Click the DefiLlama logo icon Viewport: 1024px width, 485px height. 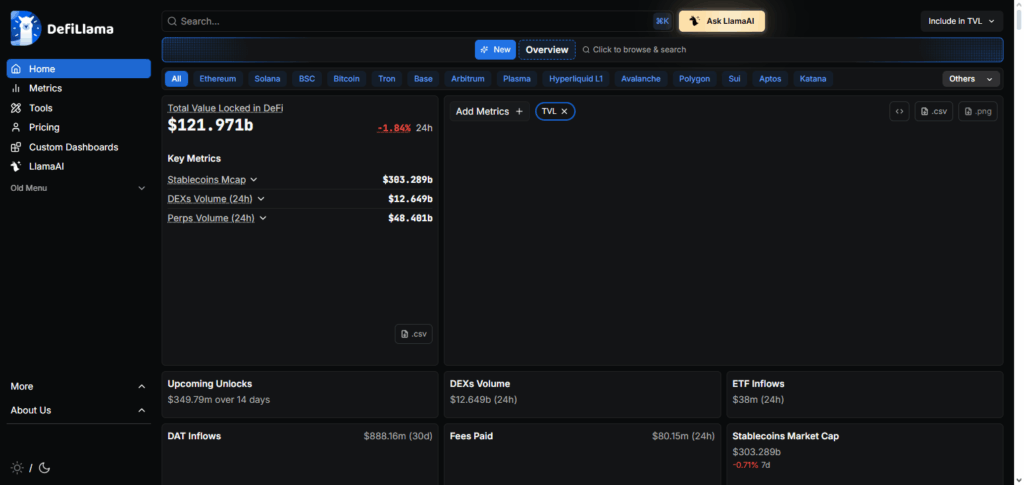(x=25, y=28)
